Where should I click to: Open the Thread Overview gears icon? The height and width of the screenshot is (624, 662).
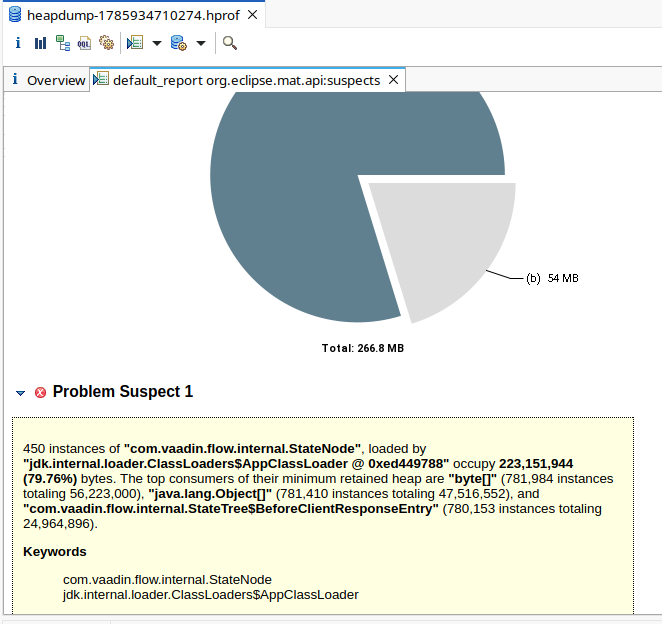pyautogui.click(x=106, y=43)
